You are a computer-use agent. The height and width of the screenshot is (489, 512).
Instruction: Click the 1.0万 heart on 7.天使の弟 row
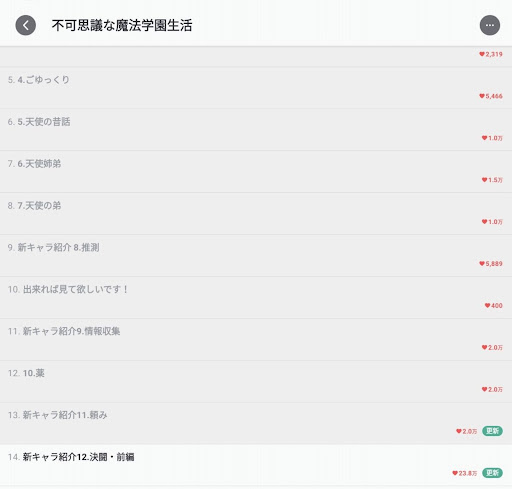pyautogui.click(x=492, y=222)
